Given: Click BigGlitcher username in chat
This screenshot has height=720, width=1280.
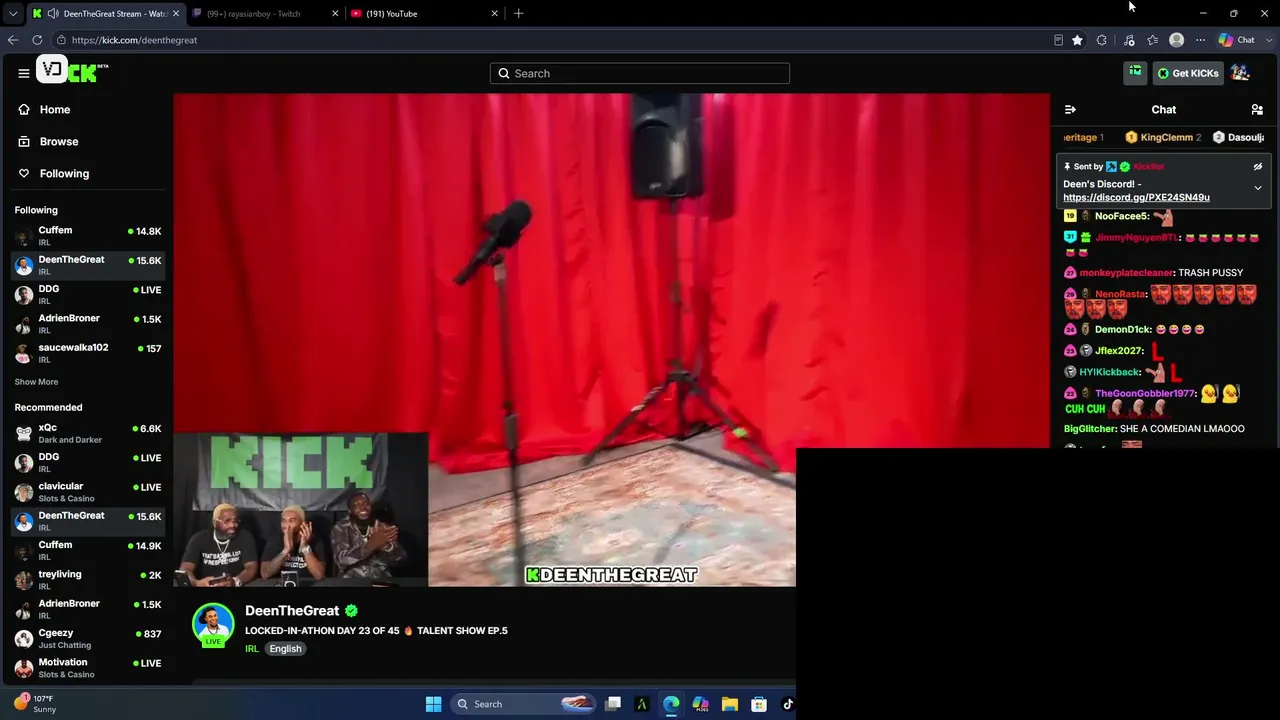Looking at the screenshot, I should click(1090, 429).
